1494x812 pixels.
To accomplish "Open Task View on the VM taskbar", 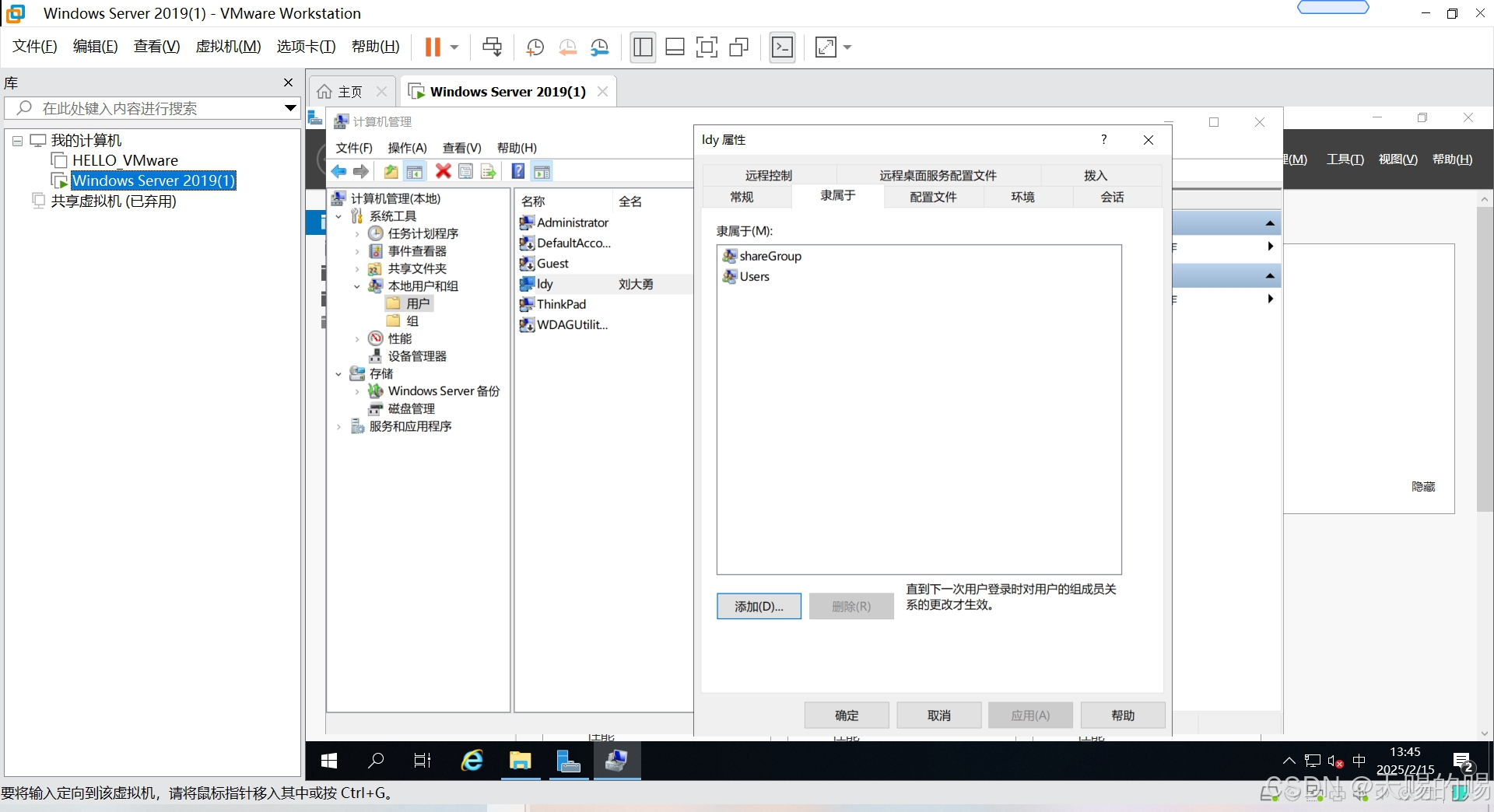I will [423, 761].
